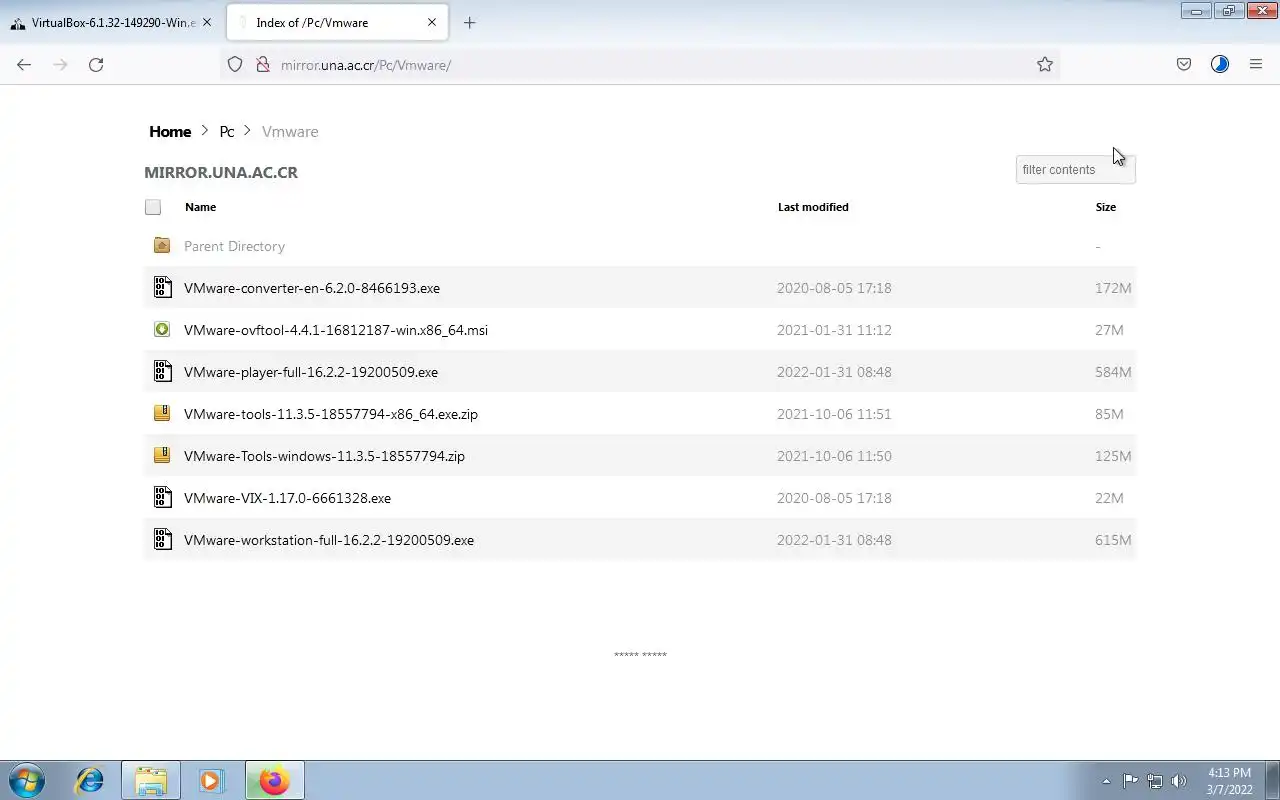The height and width of the screenshot is (800, 1280).
Task: Click the insecure connection padlock icon
Action: tap(263, 64)
